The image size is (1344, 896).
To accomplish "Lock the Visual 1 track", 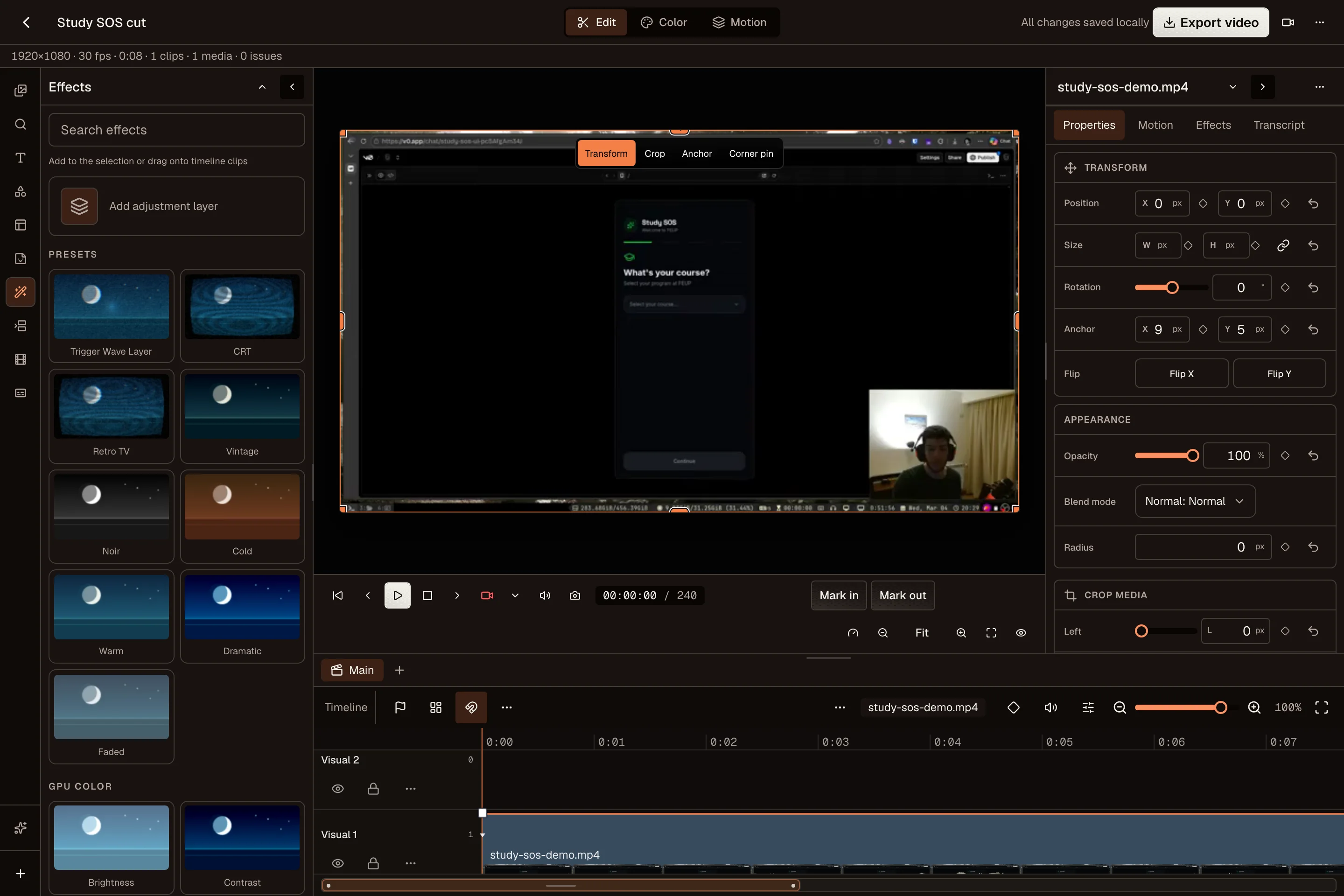I will pos(373,863).
